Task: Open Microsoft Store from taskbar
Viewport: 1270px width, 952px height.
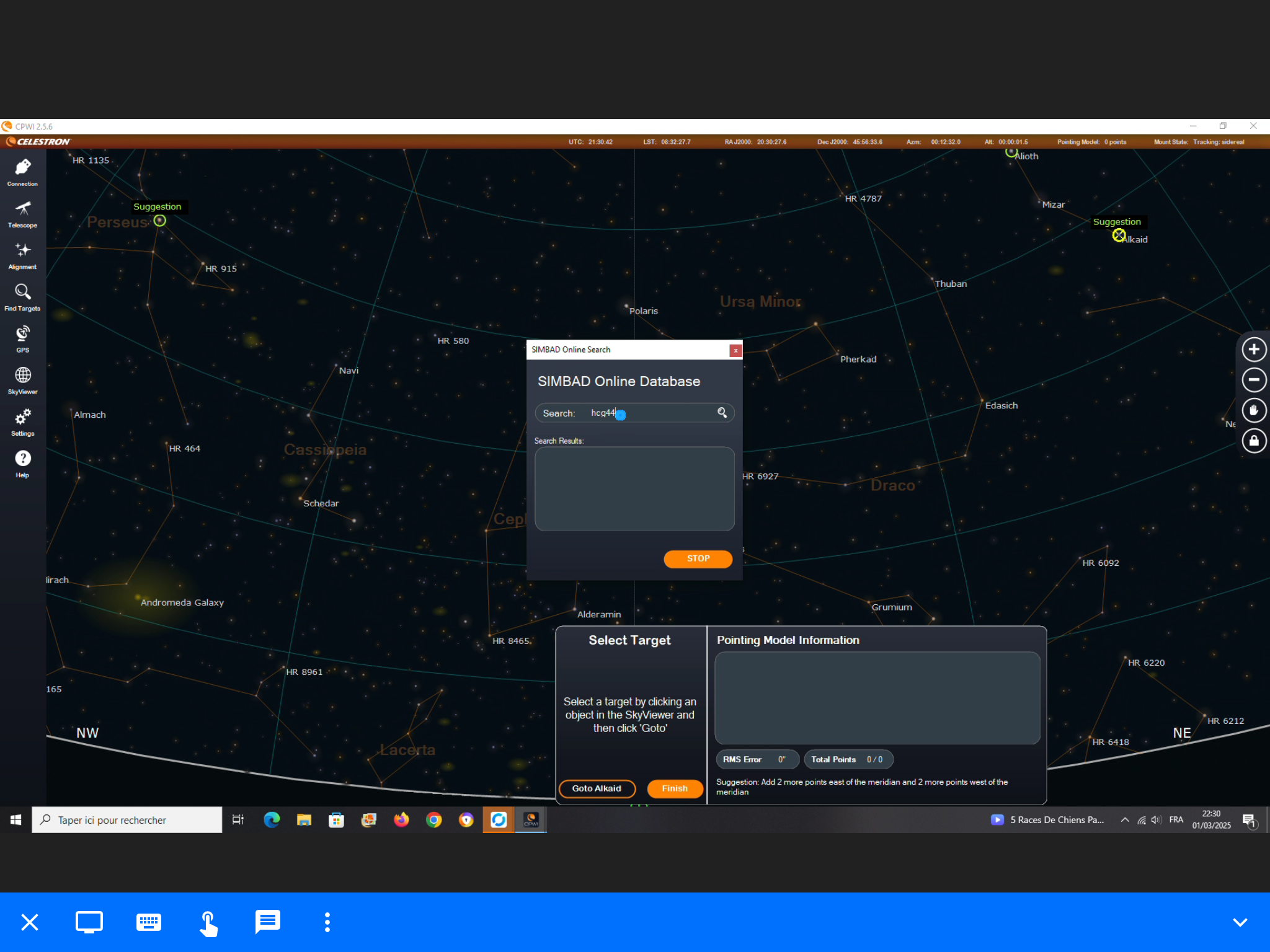Action: pyautogui.click(x=336, y=820)
